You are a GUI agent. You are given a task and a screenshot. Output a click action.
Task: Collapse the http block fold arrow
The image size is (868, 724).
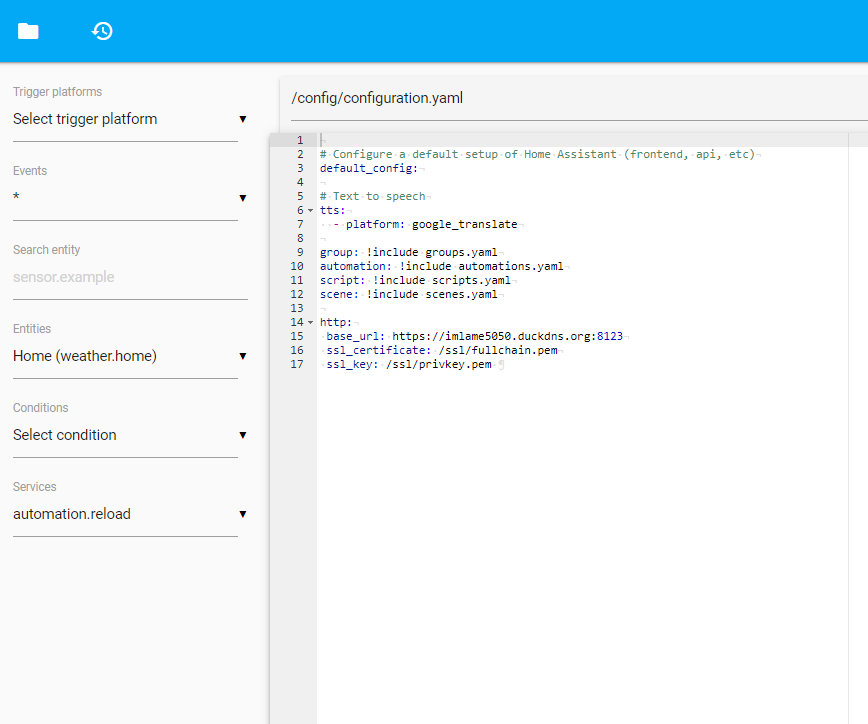point(311,323)
